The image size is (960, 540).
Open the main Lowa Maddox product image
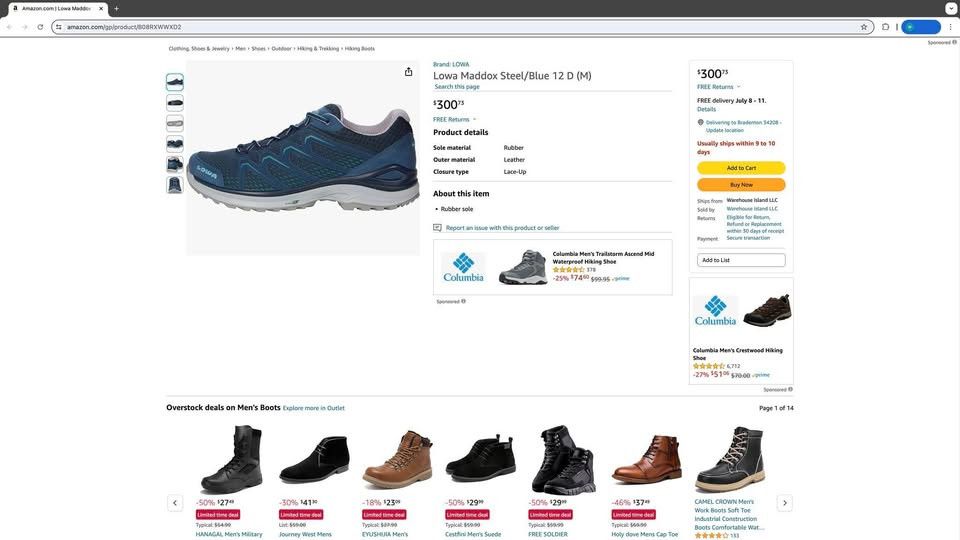(303, 158)
